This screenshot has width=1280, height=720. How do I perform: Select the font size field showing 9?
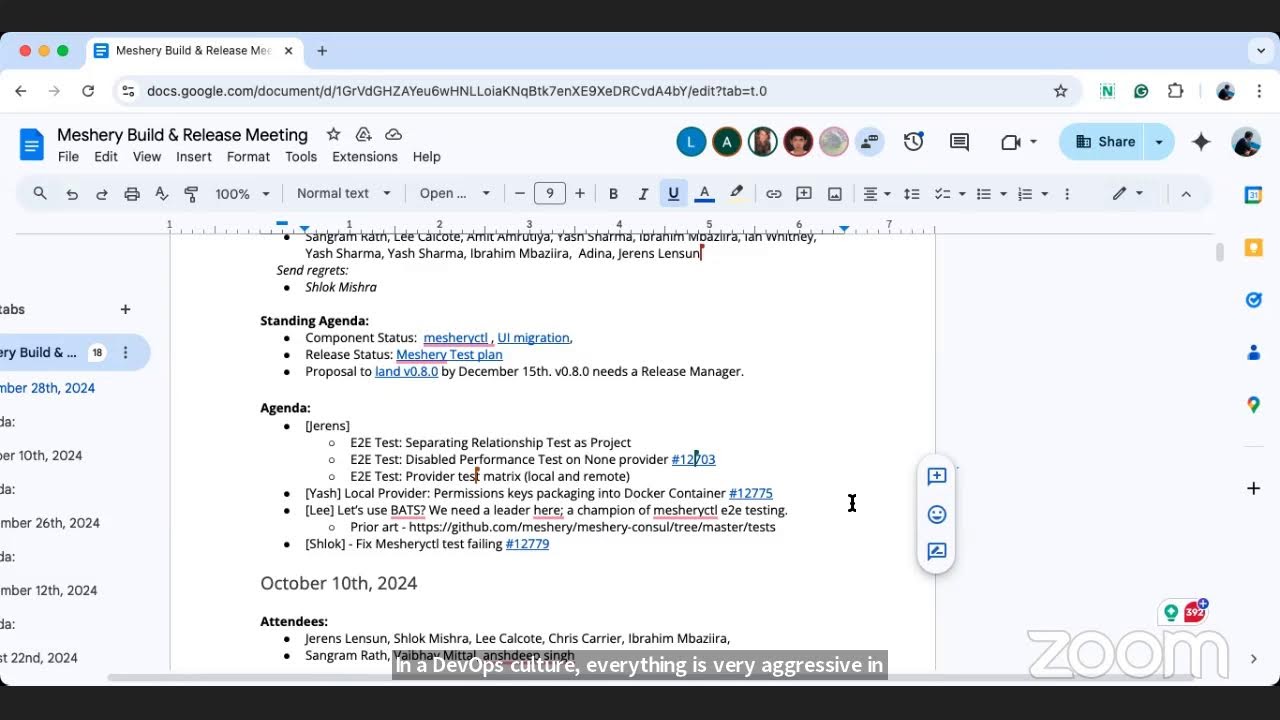click(550, 194)
